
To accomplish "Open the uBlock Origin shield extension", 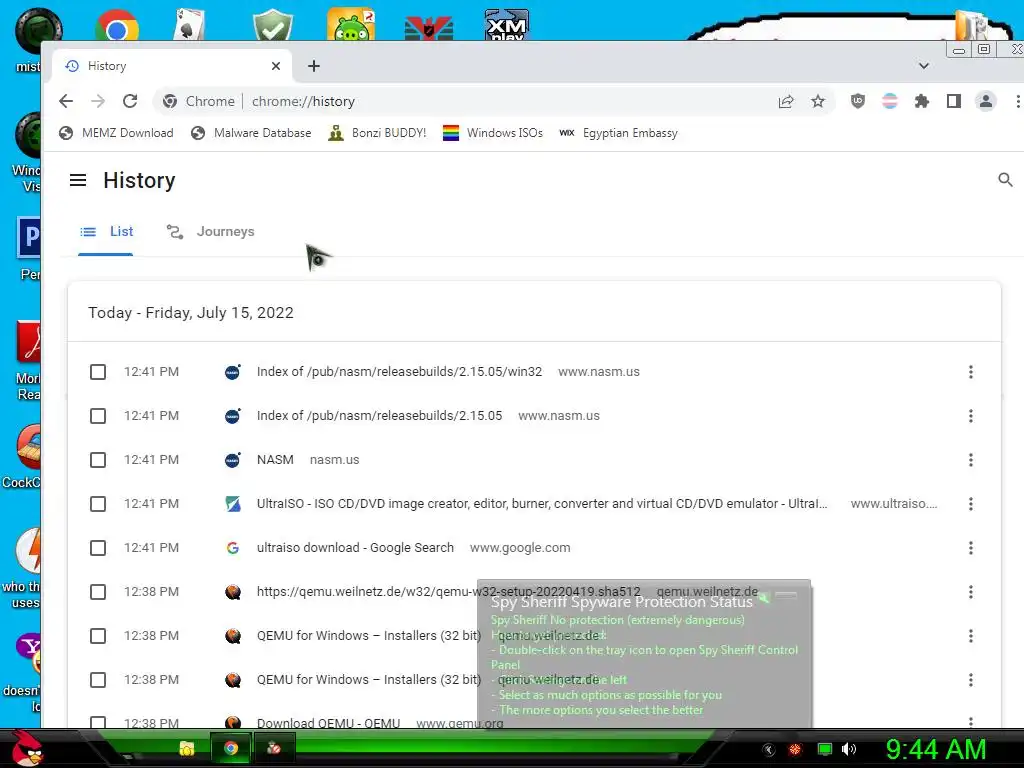I will (857, 101).
